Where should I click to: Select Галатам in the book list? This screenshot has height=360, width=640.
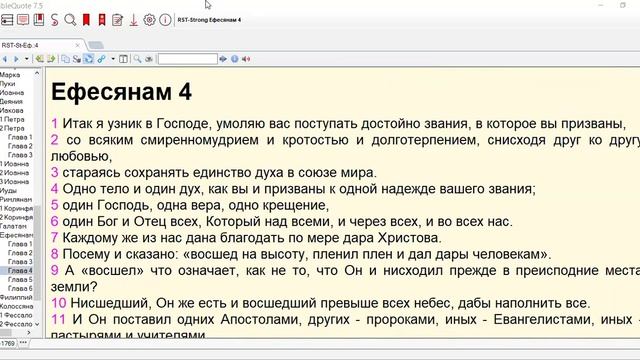coord(13,226)
